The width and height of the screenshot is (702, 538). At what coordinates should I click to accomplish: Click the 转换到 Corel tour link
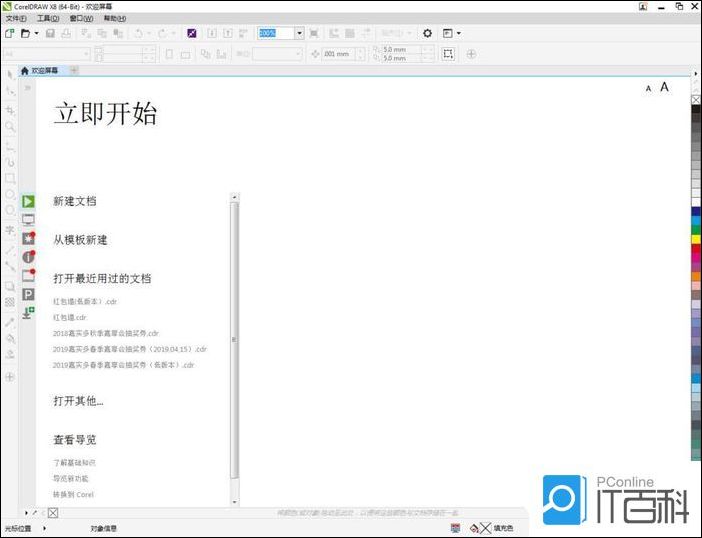(73, 495)
